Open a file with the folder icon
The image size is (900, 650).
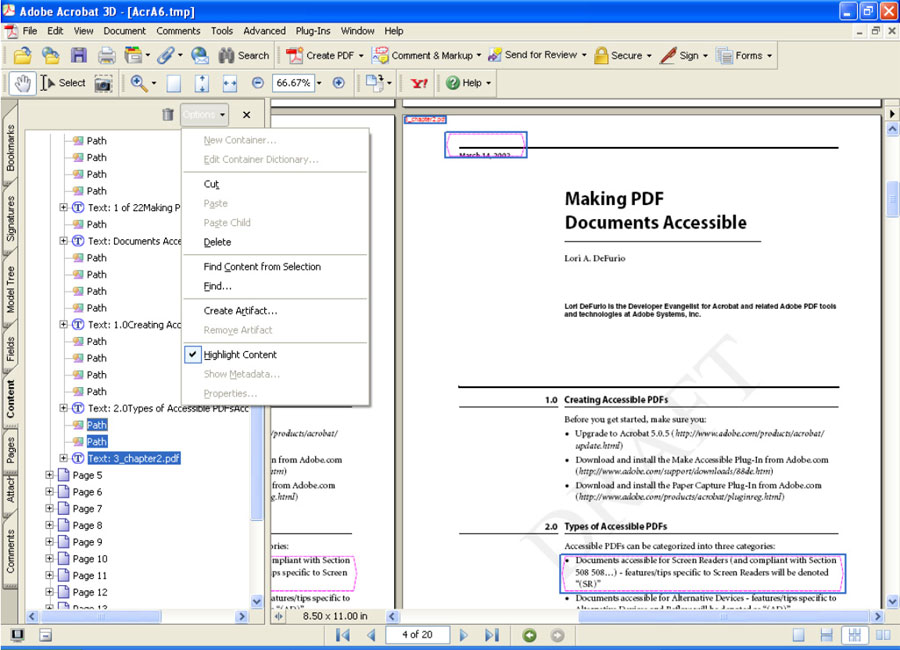click(x=22, y=56)
